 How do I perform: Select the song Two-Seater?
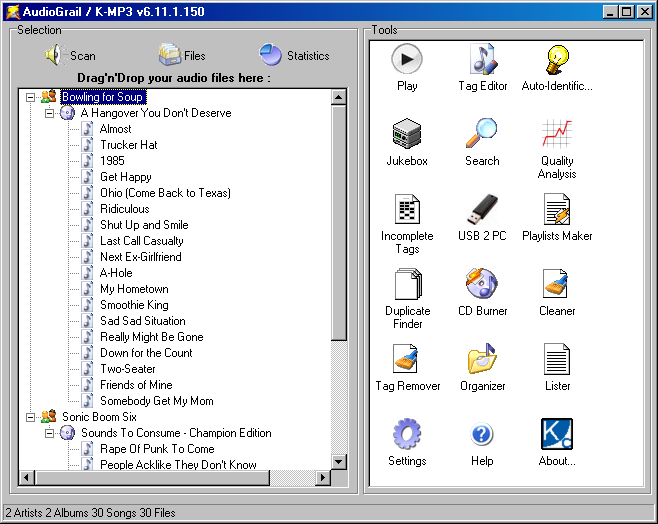coord(128,368)
